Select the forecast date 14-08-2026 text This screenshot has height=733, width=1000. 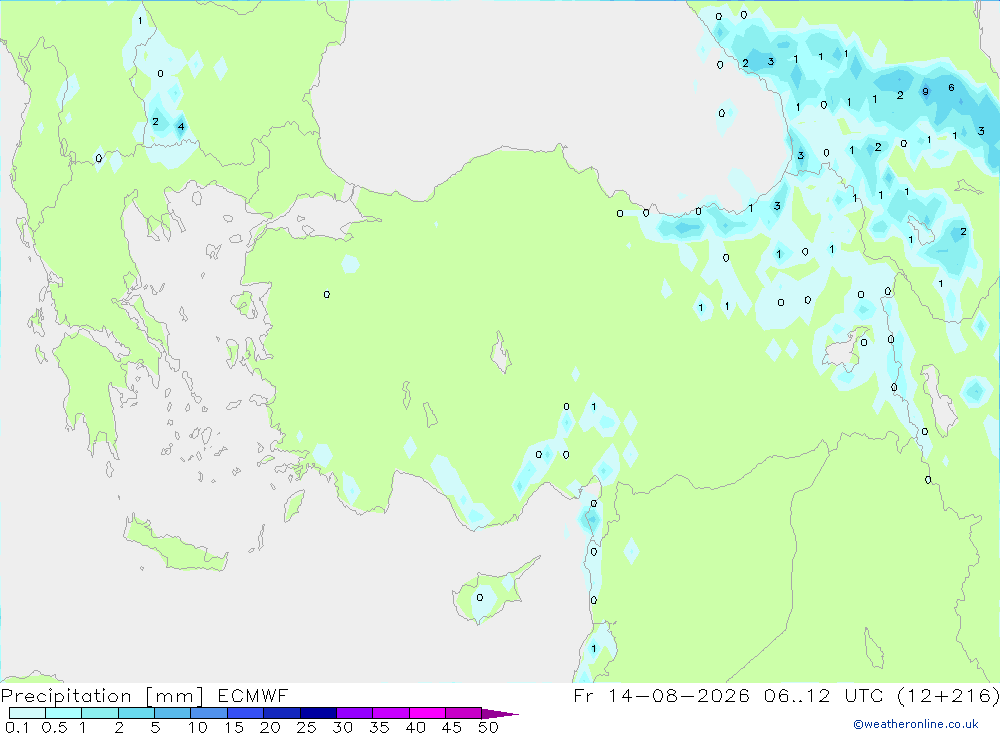coord(679,696)
